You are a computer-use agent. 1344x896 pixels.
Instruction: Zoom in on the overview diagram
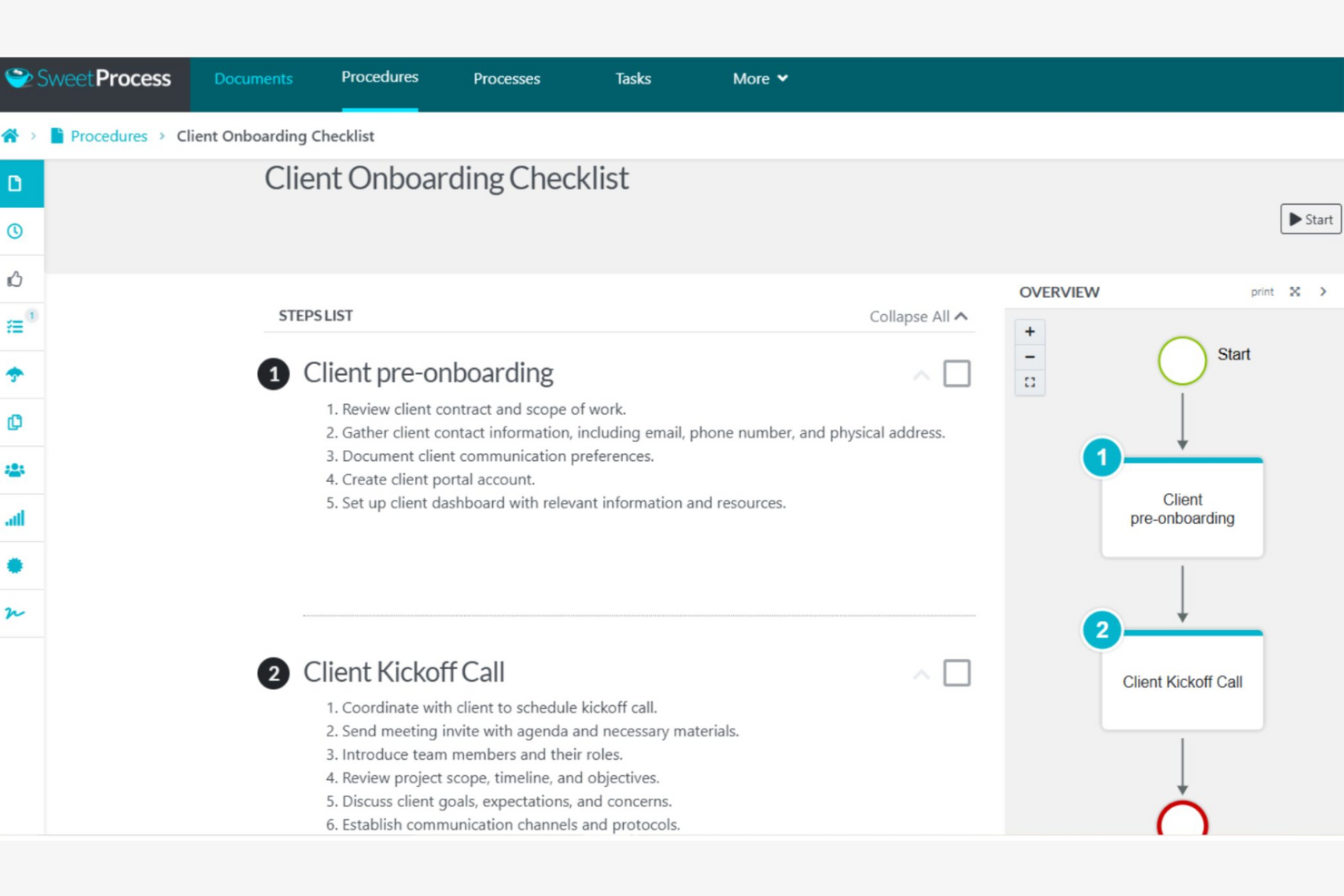(x=1029, y=331)
